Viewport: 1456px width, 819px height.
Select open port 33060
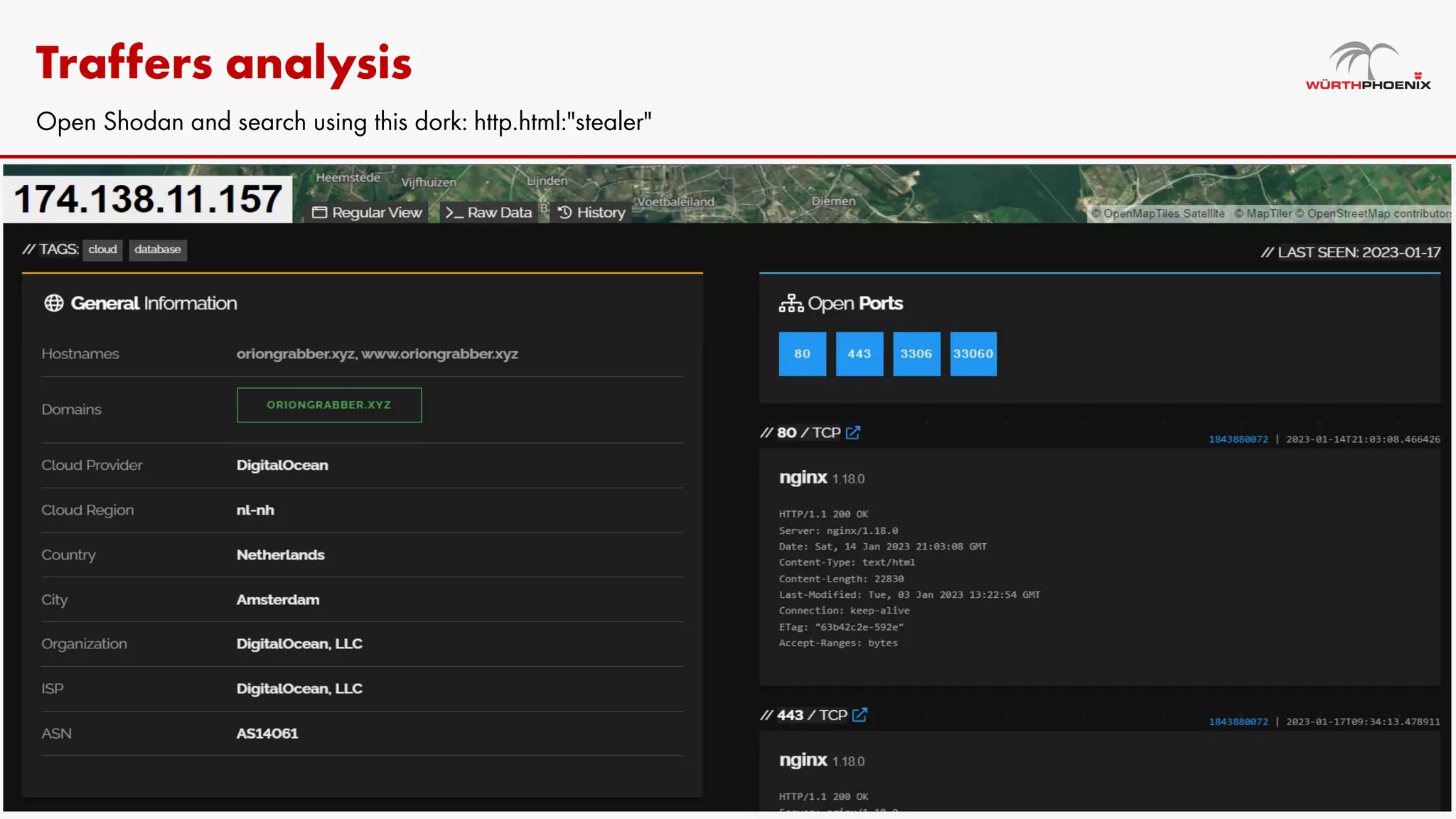pos(973,354)
